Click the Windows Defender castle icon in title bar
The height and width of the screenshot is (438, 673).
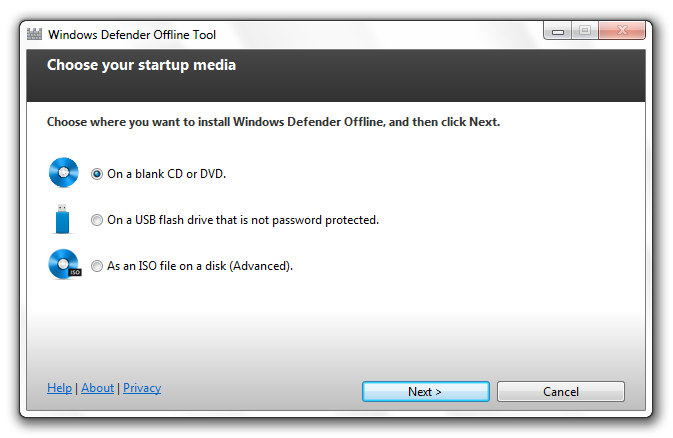(34, 34)
